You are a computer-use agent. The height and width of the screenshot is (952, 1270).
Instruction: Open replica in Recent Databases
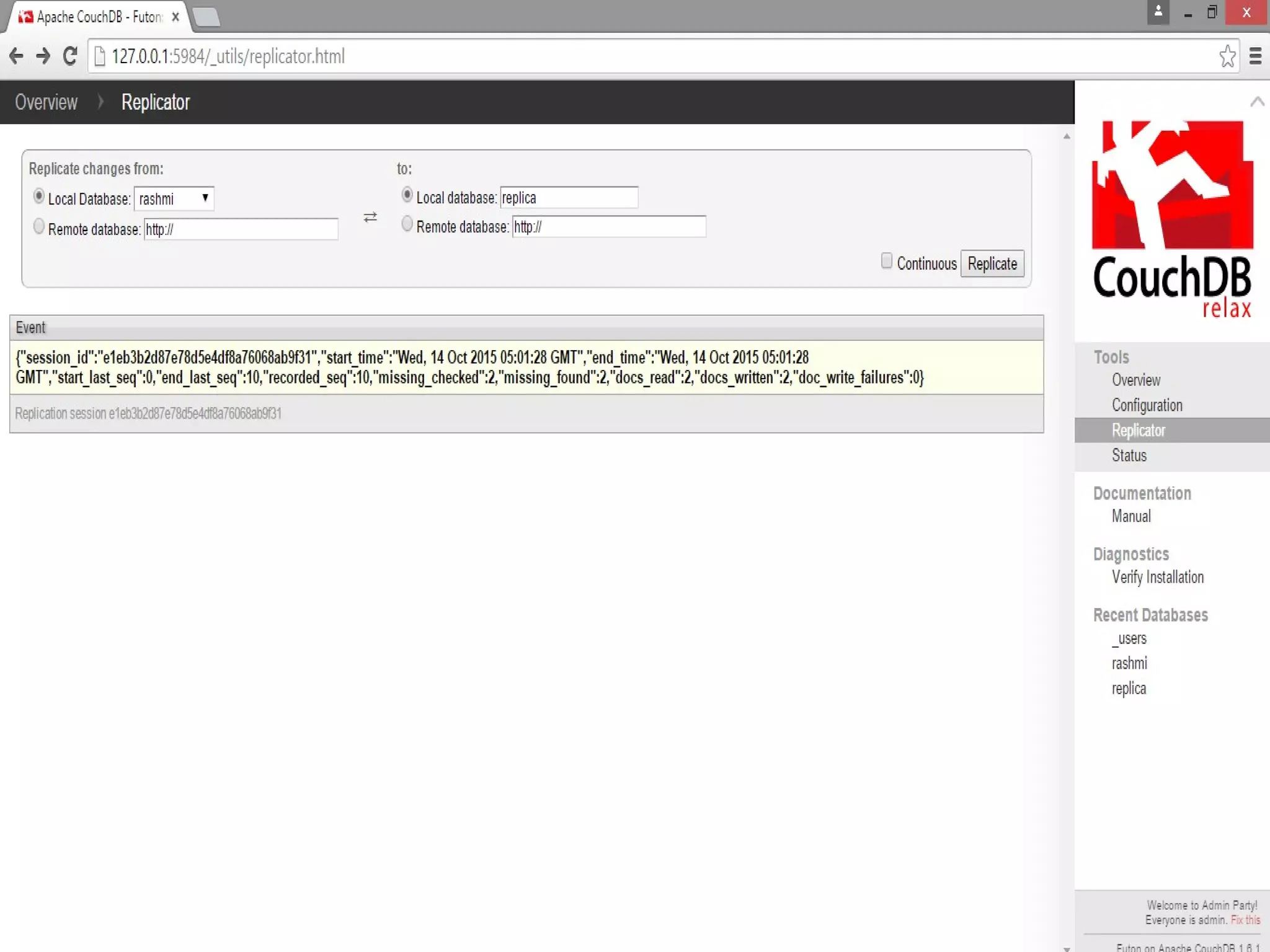1129,689
